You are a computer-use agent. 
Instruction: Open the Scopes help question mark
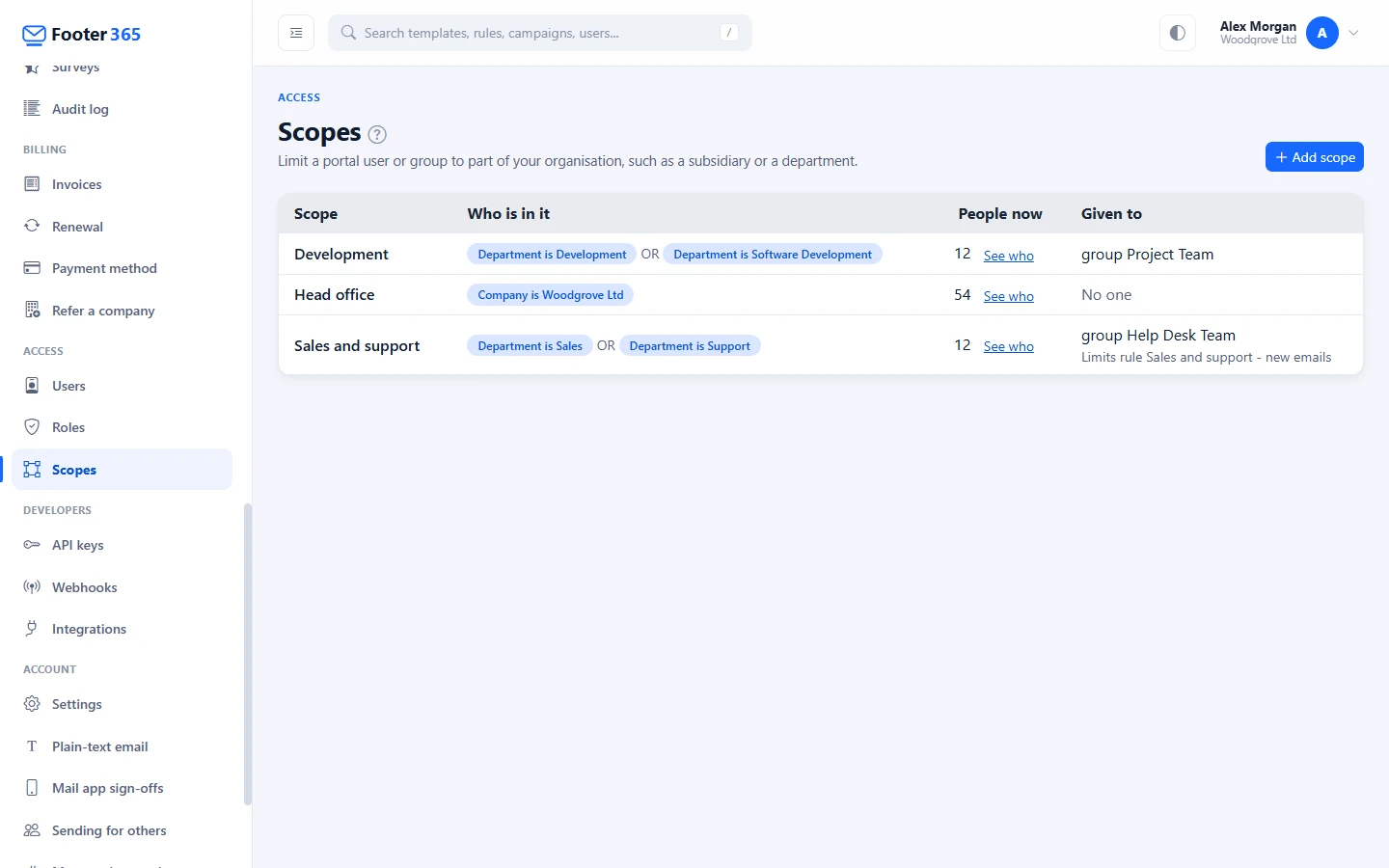click(x=377, y=134)
